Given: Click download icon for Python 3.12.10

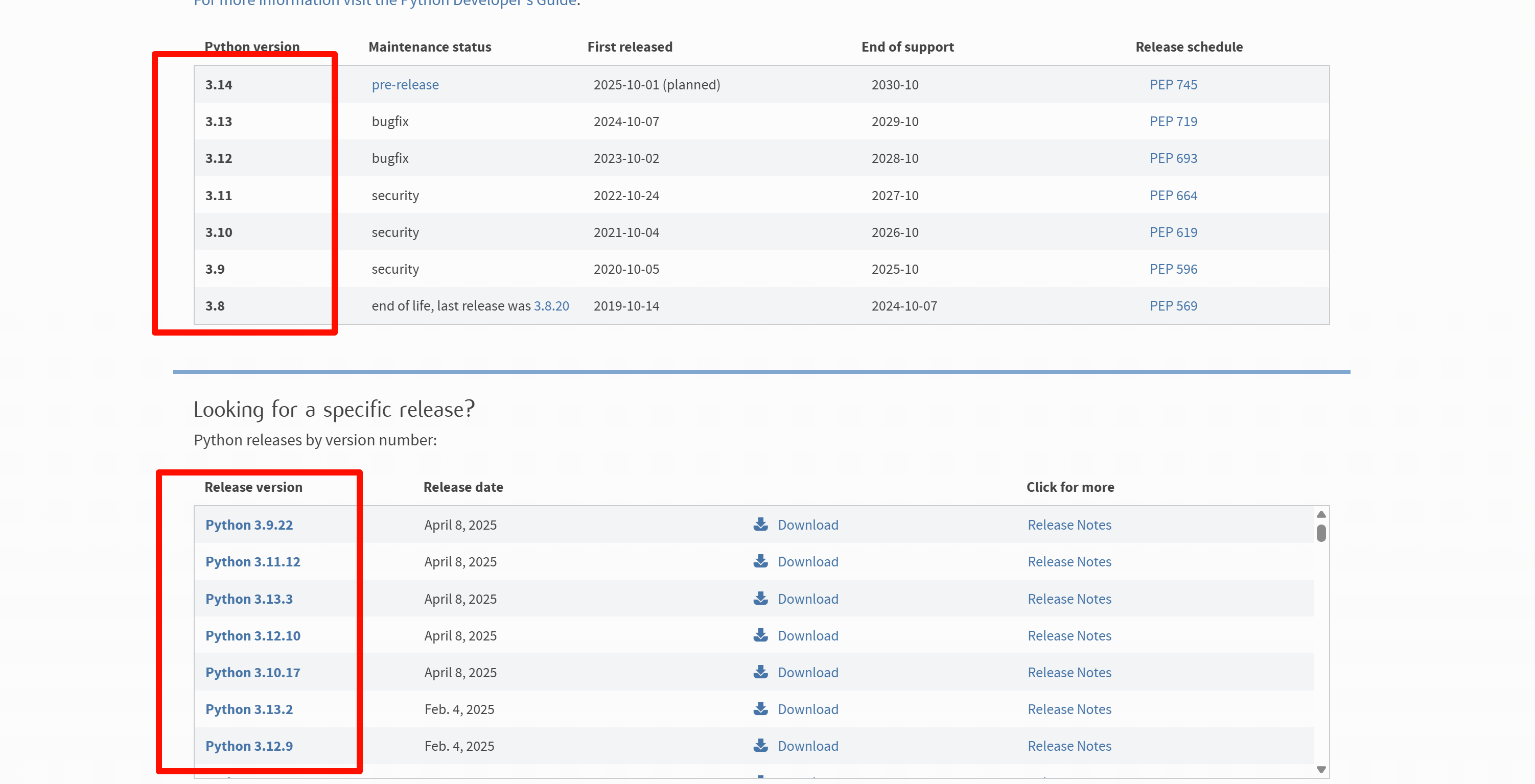Looking at the screenshot, I should point(760,635).
